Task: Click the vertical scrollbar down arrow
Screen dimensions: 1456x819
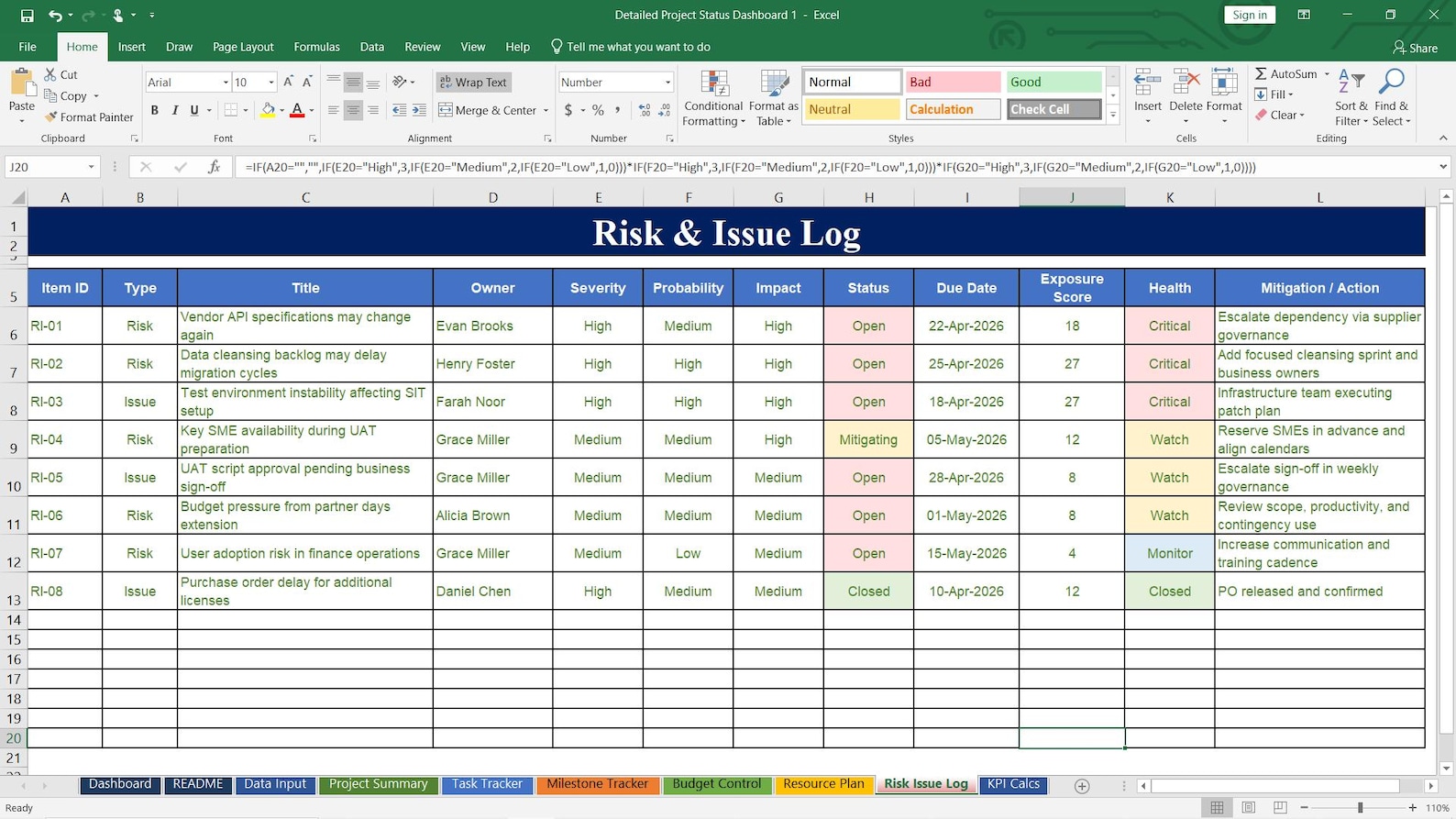Action: [x=1446, y=769]
